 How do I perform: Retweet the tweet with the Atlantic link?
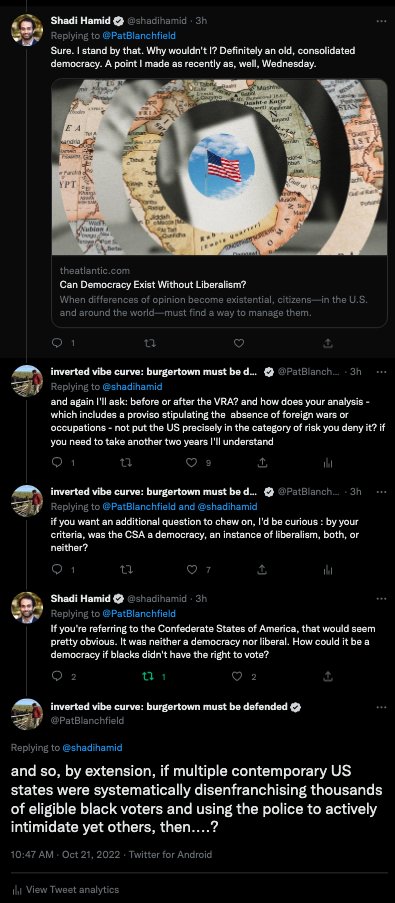click(x=149, y=343)
